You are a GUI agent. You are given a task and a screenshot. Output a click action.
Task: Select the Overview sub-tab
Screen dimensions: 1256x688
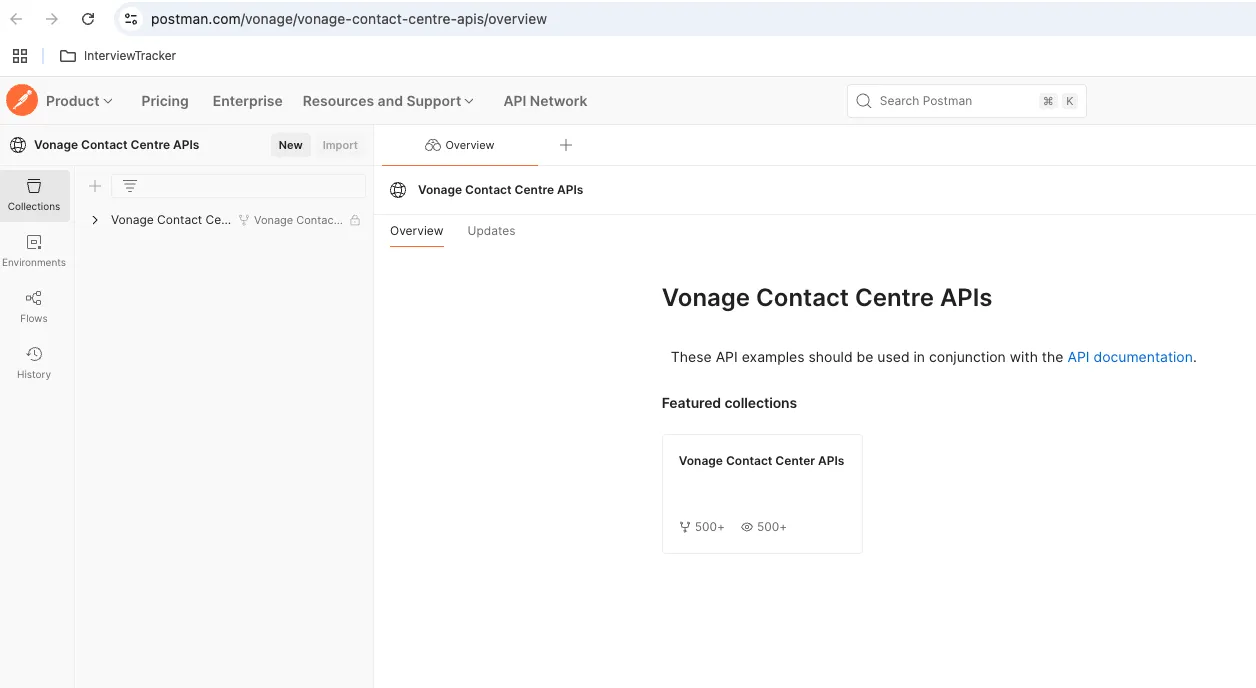tap(416, 231)
